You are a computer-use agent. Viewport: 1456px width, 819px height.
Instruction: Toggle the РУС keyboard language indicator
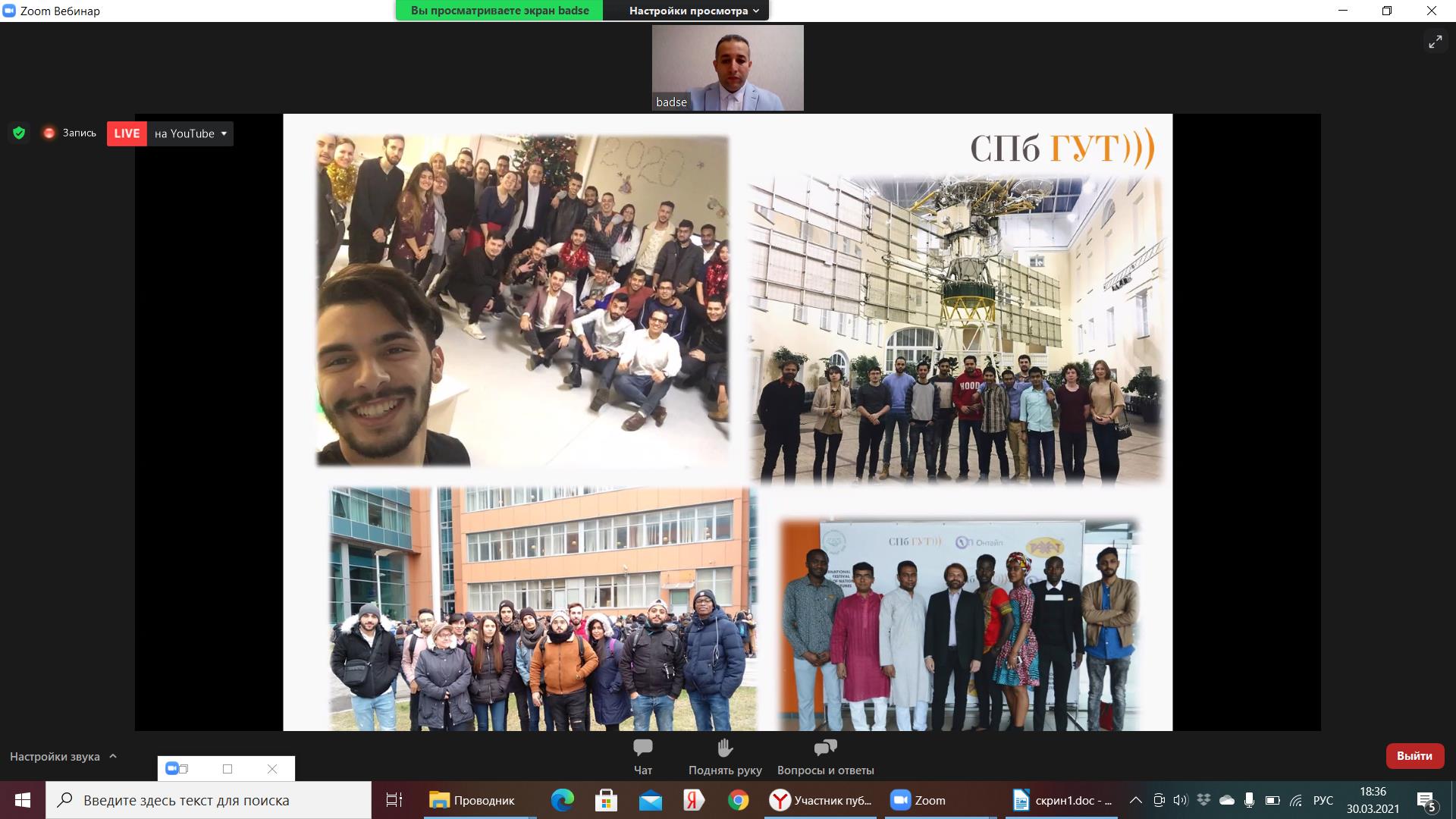[x=1323, y=800]
